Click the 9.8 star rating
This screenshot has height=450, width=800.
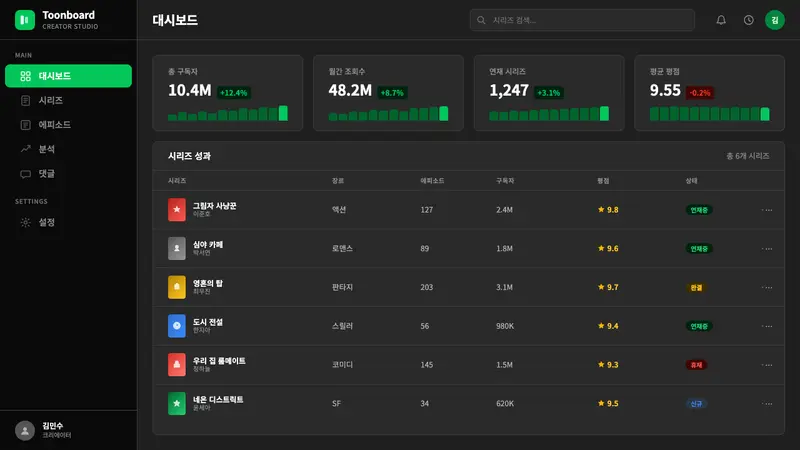click(x=608, y=210)
